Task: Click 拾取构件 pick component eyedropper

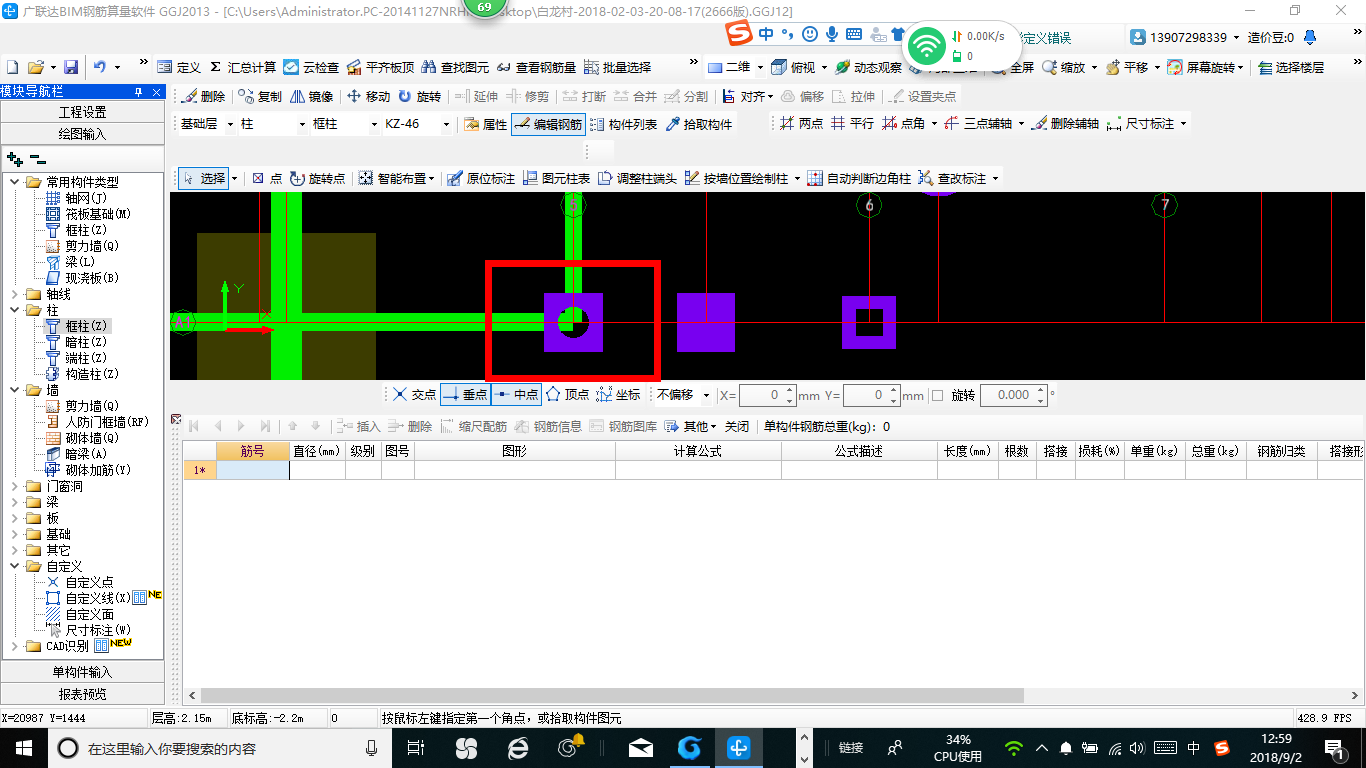Action: [698, 124]
